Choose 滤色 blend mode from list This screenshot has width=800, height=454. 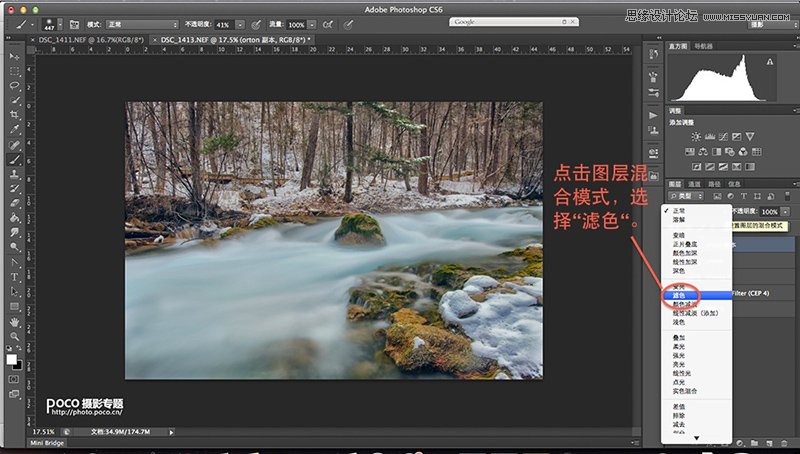(x=681, y=296)
